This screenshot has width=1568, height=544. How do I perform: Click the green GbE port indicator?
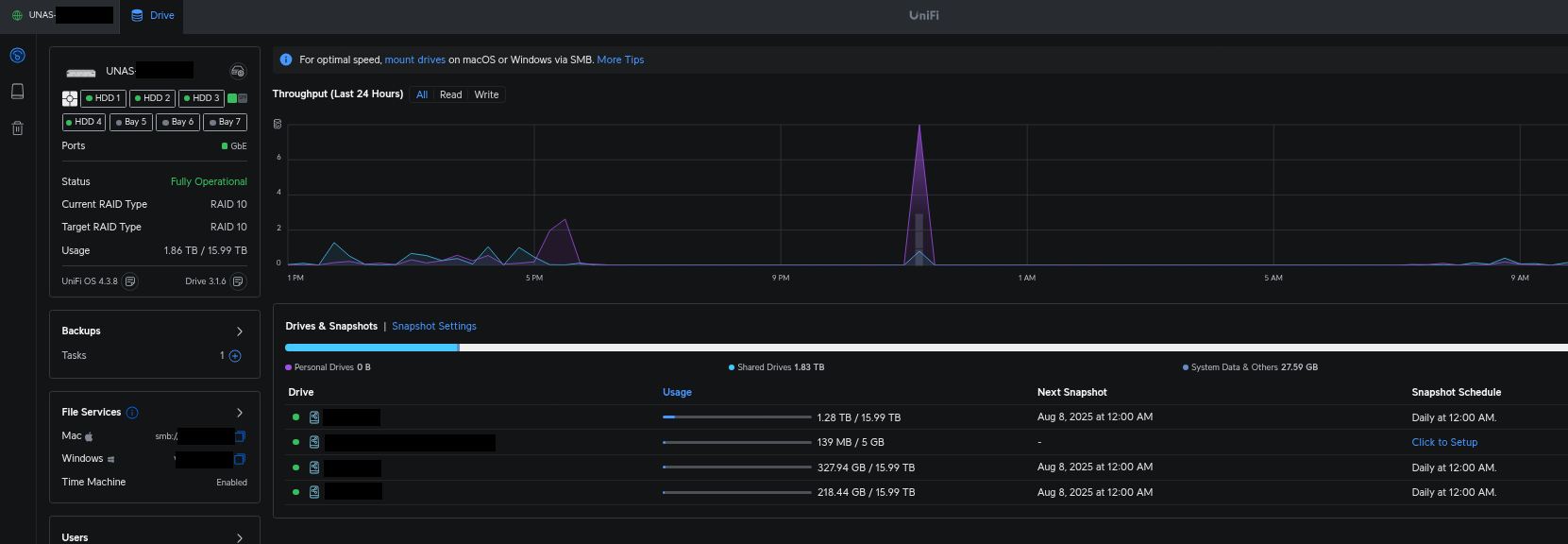[225, 146]
